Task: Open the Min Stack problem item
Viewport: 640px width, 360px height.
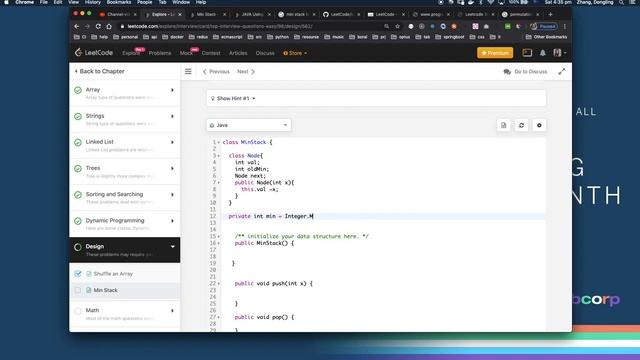Action: click(x=105, y=290)
